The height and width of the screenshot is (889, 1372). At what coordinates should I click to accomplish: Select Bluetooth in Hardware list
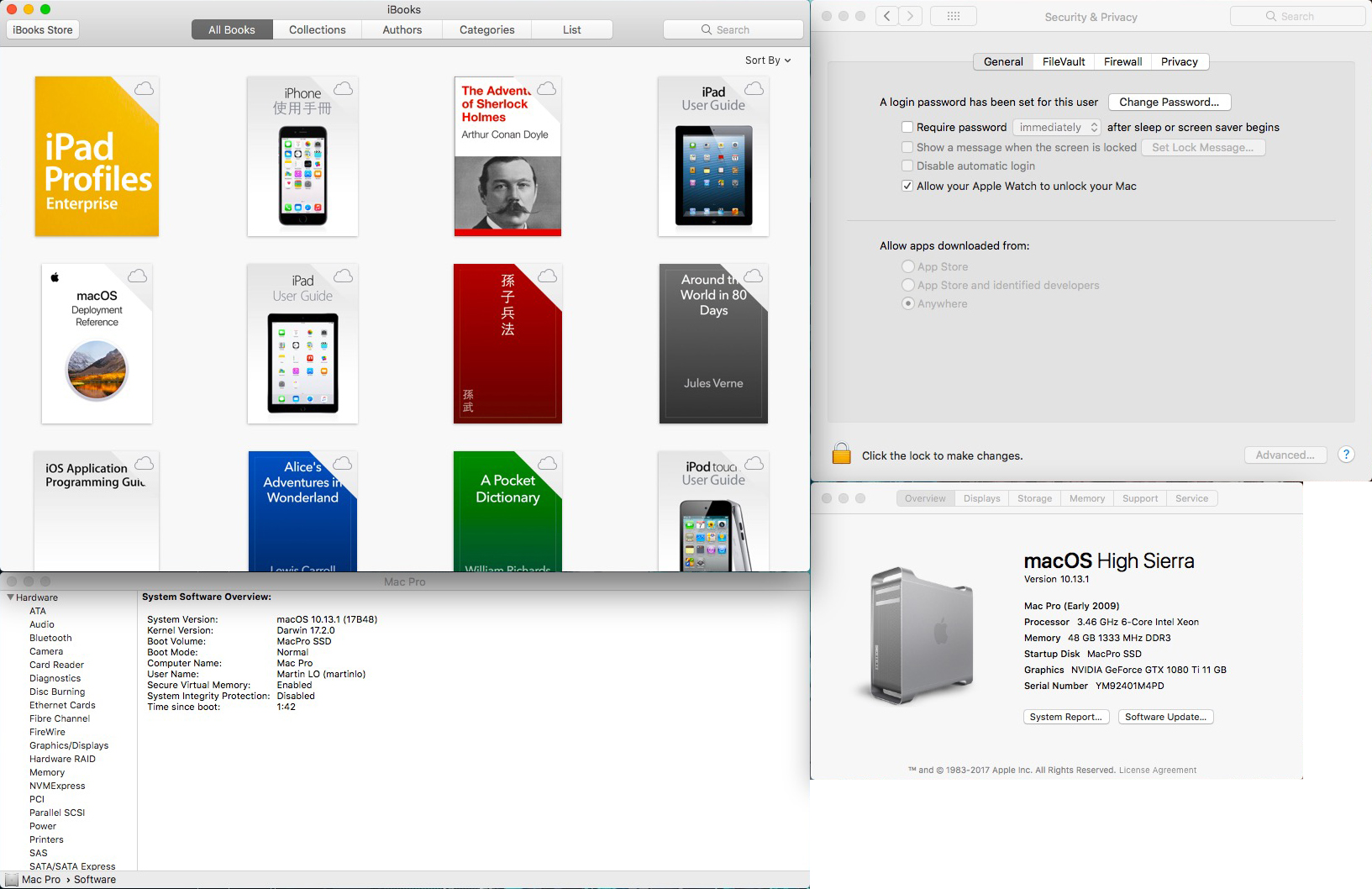coord(50,638)
